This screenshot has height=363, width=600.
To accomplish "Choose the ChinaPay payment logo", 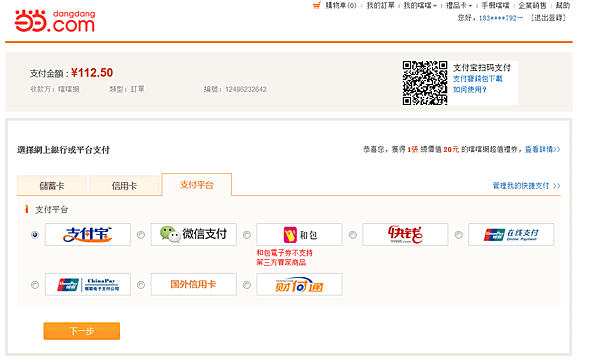I will tap(88, 284).
